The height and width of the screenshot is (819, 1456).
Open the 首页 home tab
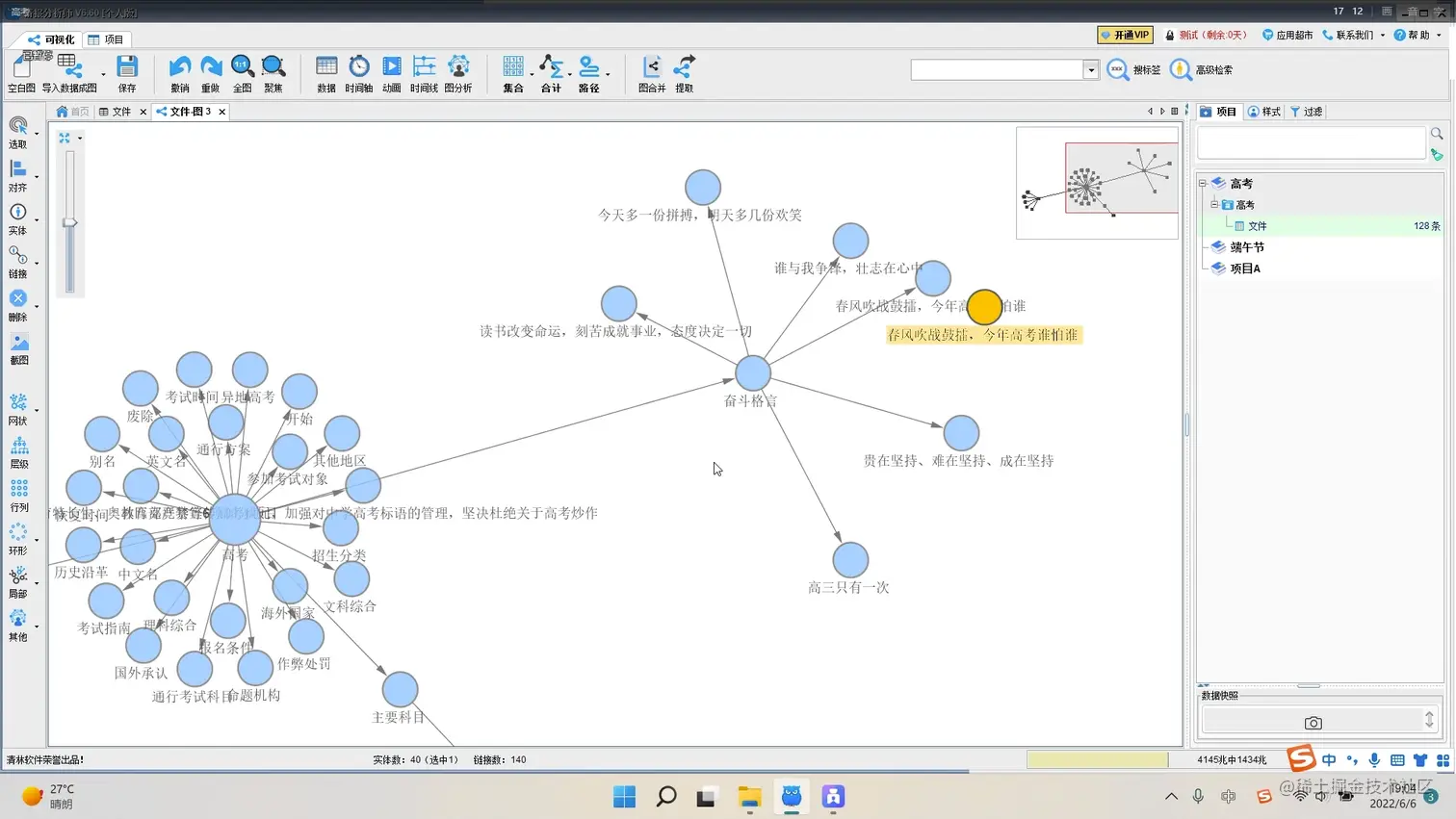73,112
